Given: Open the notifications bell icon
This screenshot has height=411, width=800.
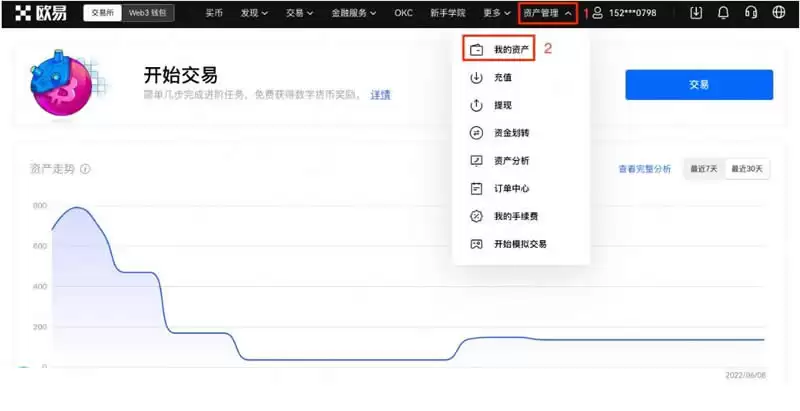Looking at the screenshot, I should pyautogui.click(x=724, y=14).
